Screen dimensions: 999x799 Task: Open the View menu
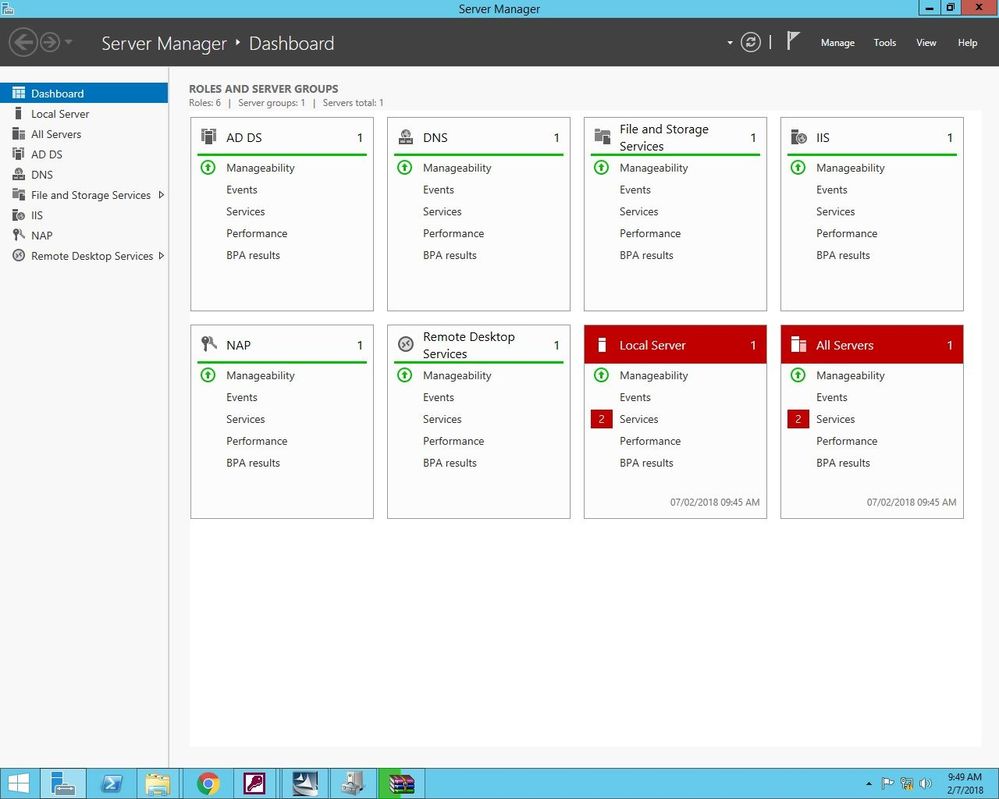click(926, 43)
